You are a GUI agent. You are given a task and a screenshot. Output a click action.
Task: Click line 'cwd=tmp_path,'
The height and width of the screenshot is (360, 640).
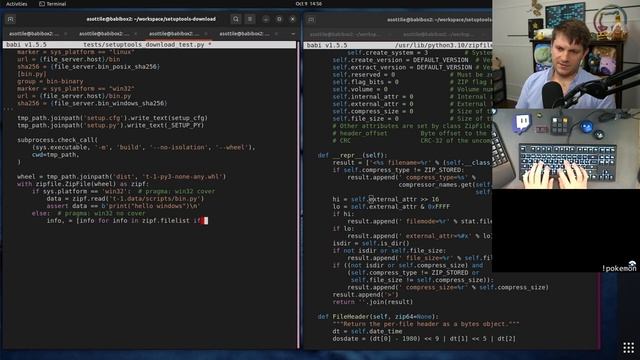pyautogui.click(x=56, y=155)
